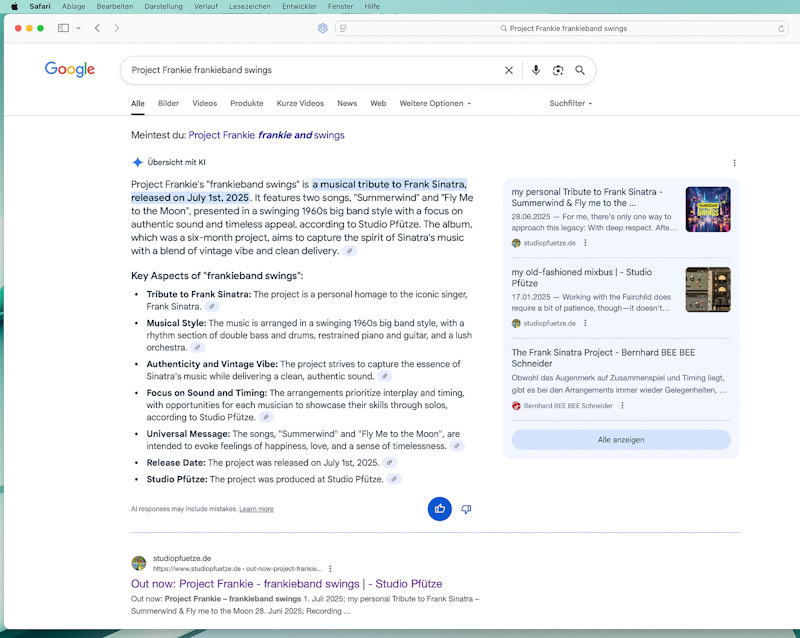Screen dimensions: 800x638
Task: Open the Ablage menu
Action: [73, 6]
